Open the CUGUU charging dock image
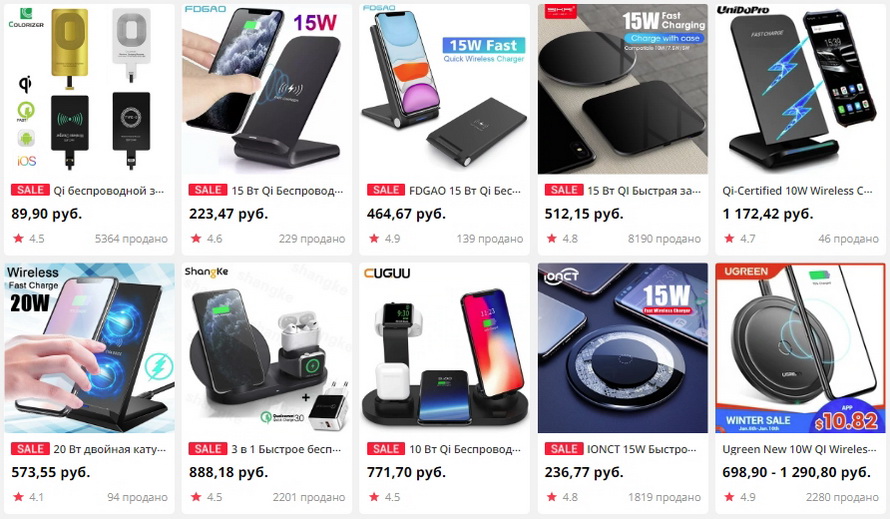Viewport: 890px width, 519px height. click(x=444, y=348)
